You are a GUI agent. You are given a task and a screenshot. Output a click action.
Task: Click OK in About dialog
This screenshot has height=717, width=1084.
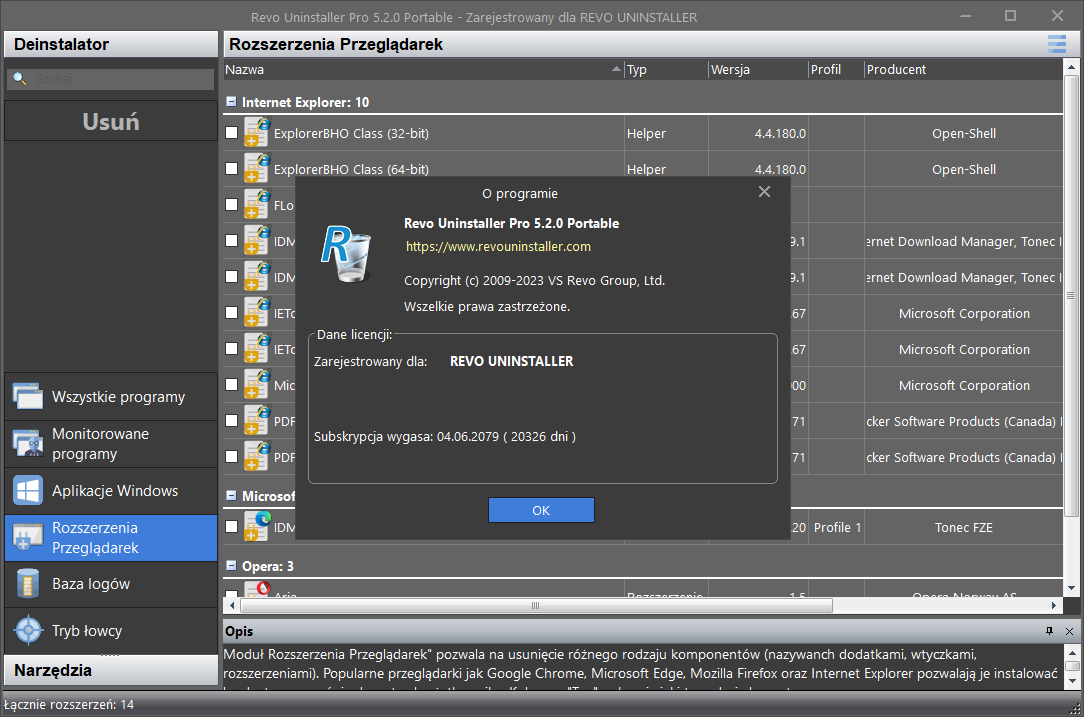click(x=541, y=510)
